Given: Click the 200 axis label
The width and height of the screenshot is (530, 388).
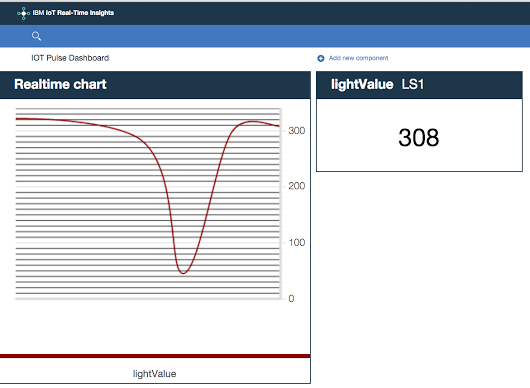Looking at the screenshot, I should tap(296, 186).
